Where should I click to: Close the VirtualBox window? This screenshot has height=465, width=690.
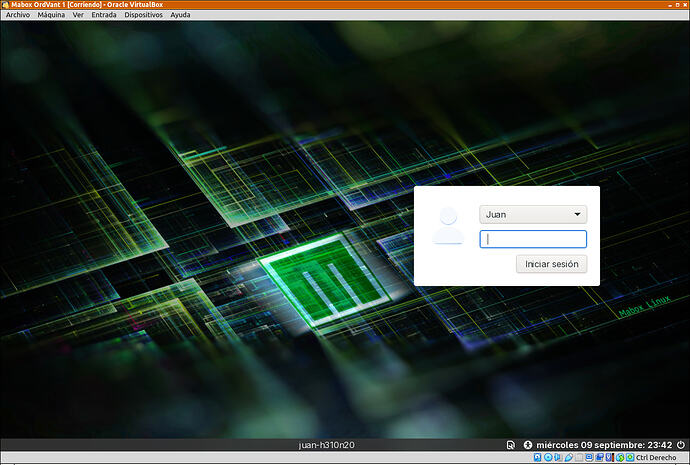[x=685, y=4]
